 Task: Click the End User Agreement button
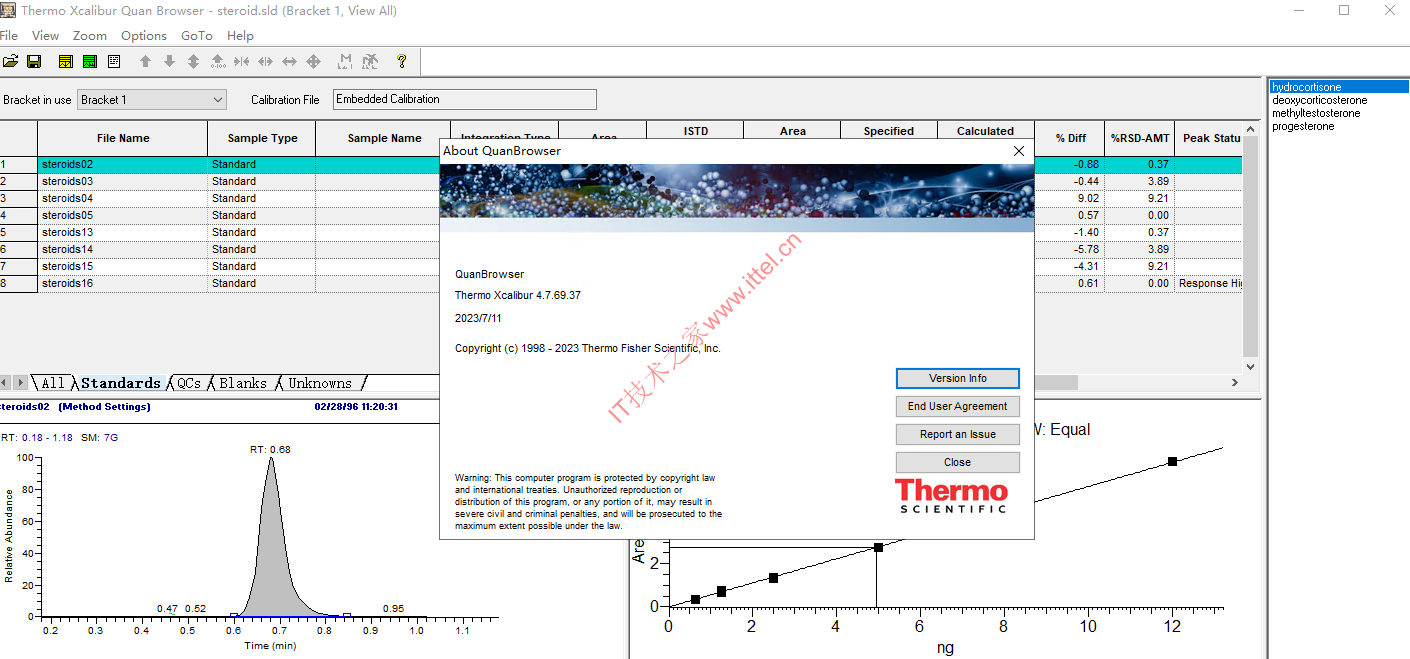[x=958, y=406]
